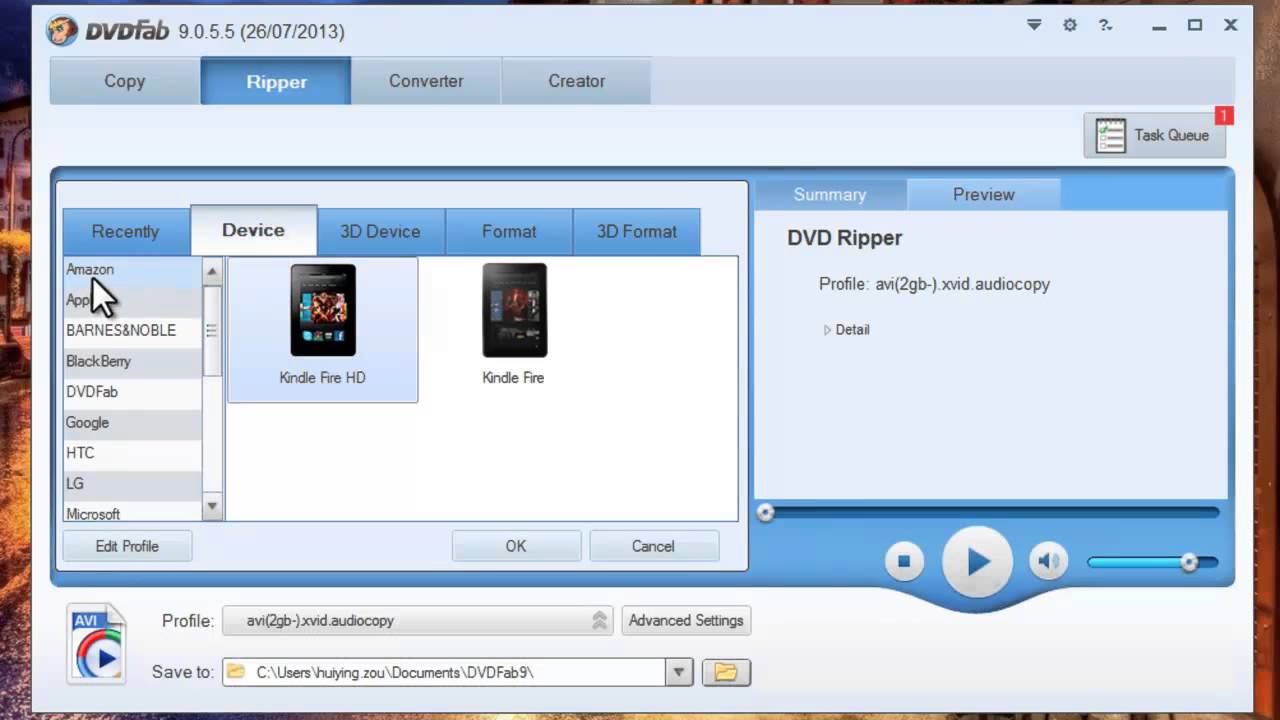The width and height of the screenshot is (1280, 720).
Task: Open the title bar dropdown menu arrow
Action: (x=1034, y=25)
